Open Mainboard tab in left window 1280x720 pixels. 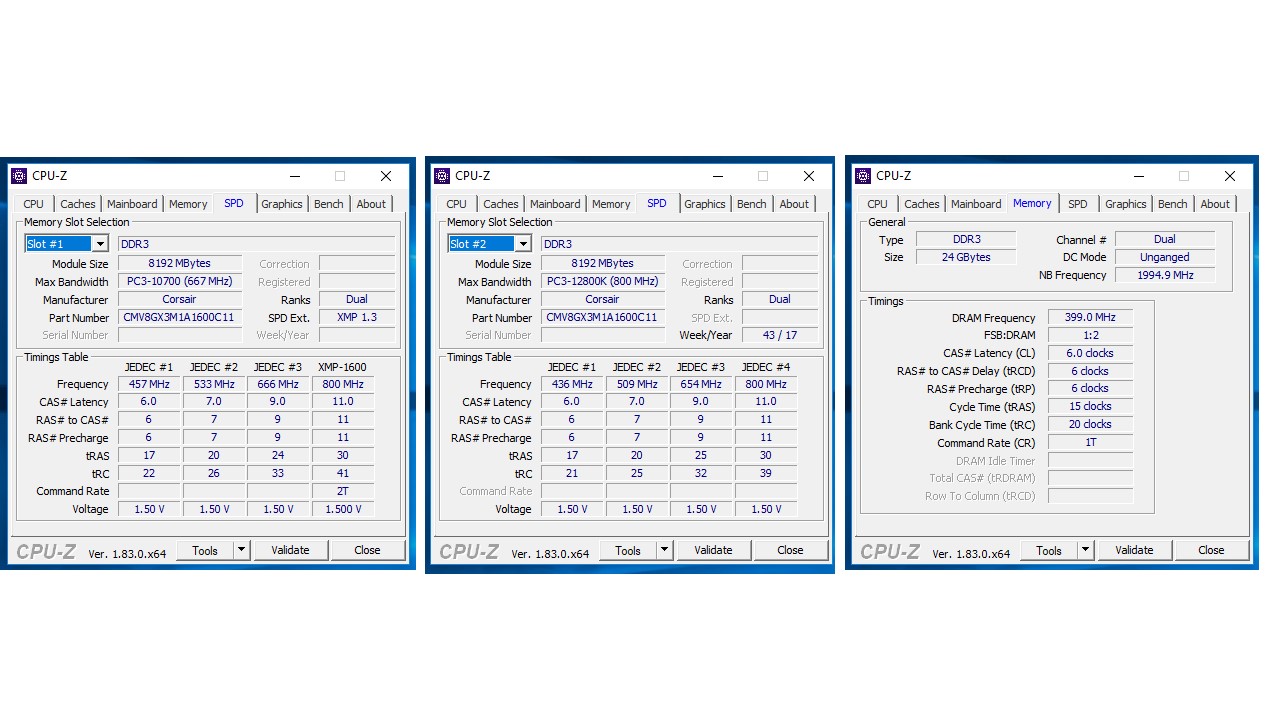[132, 204]
